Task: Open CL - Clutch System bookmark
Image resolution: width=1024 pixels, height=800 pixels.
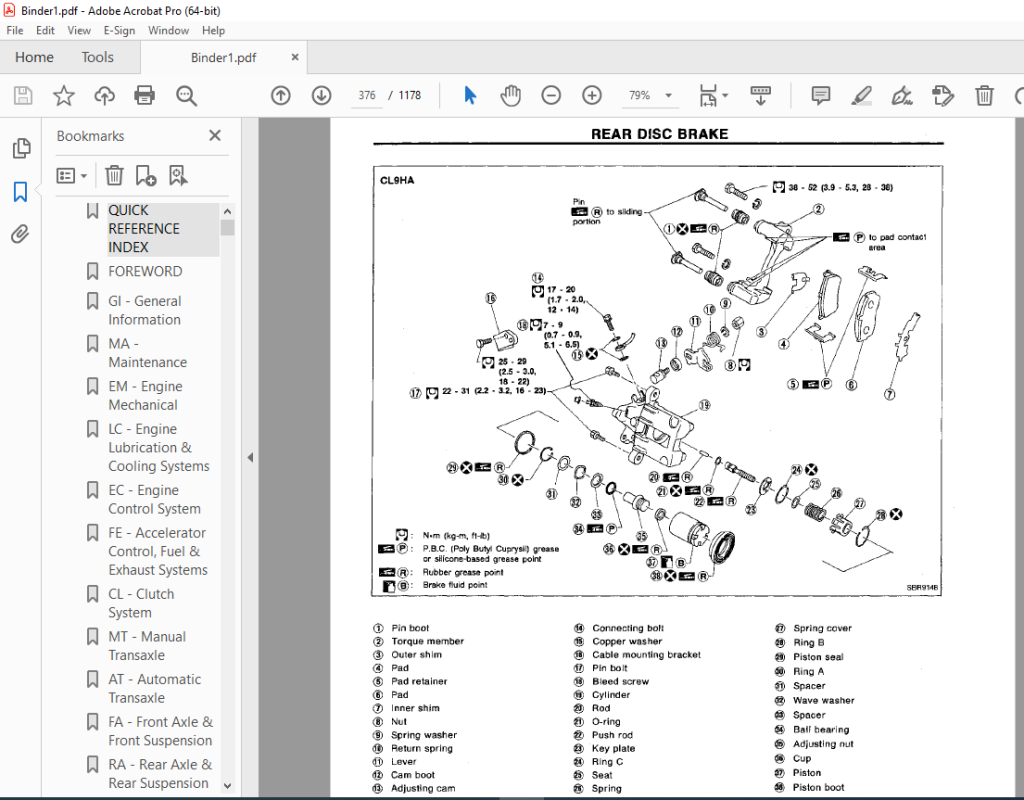Action: coord(140,603)
